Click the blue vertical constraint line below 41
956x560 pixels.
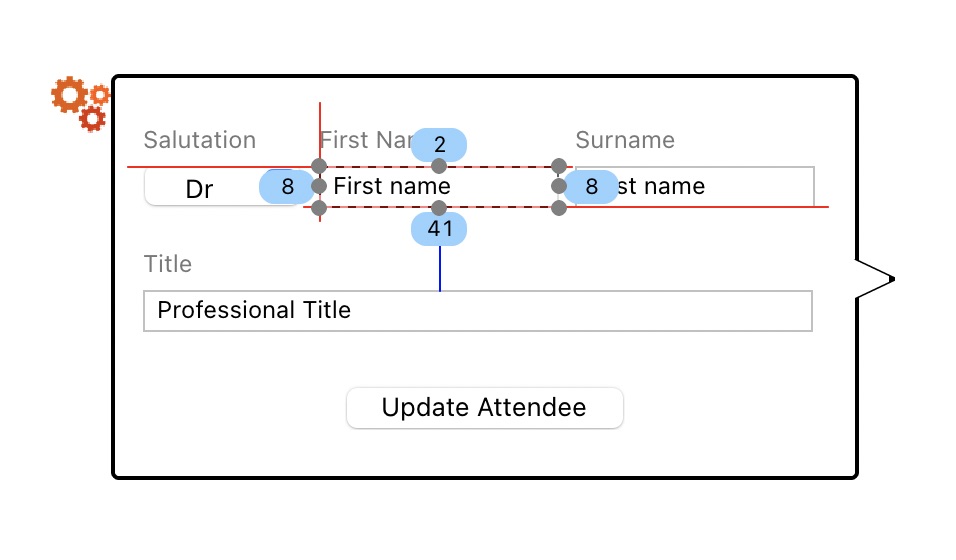440,268
